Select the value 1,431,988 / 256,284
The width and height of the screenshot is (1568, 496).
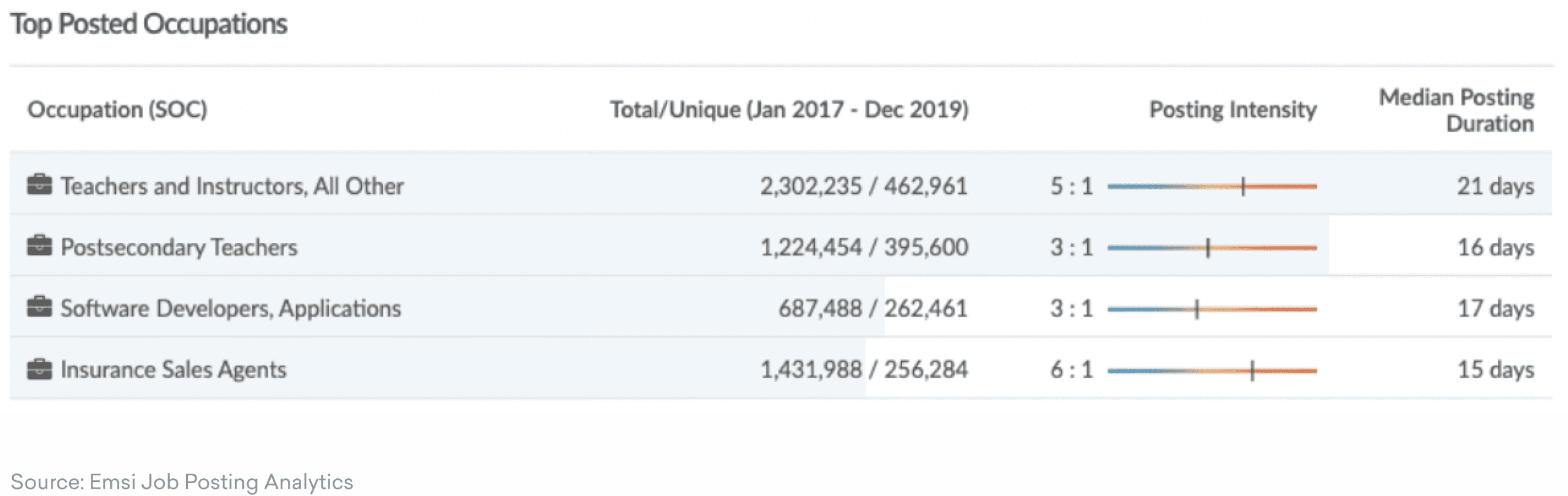pos(864,369)
